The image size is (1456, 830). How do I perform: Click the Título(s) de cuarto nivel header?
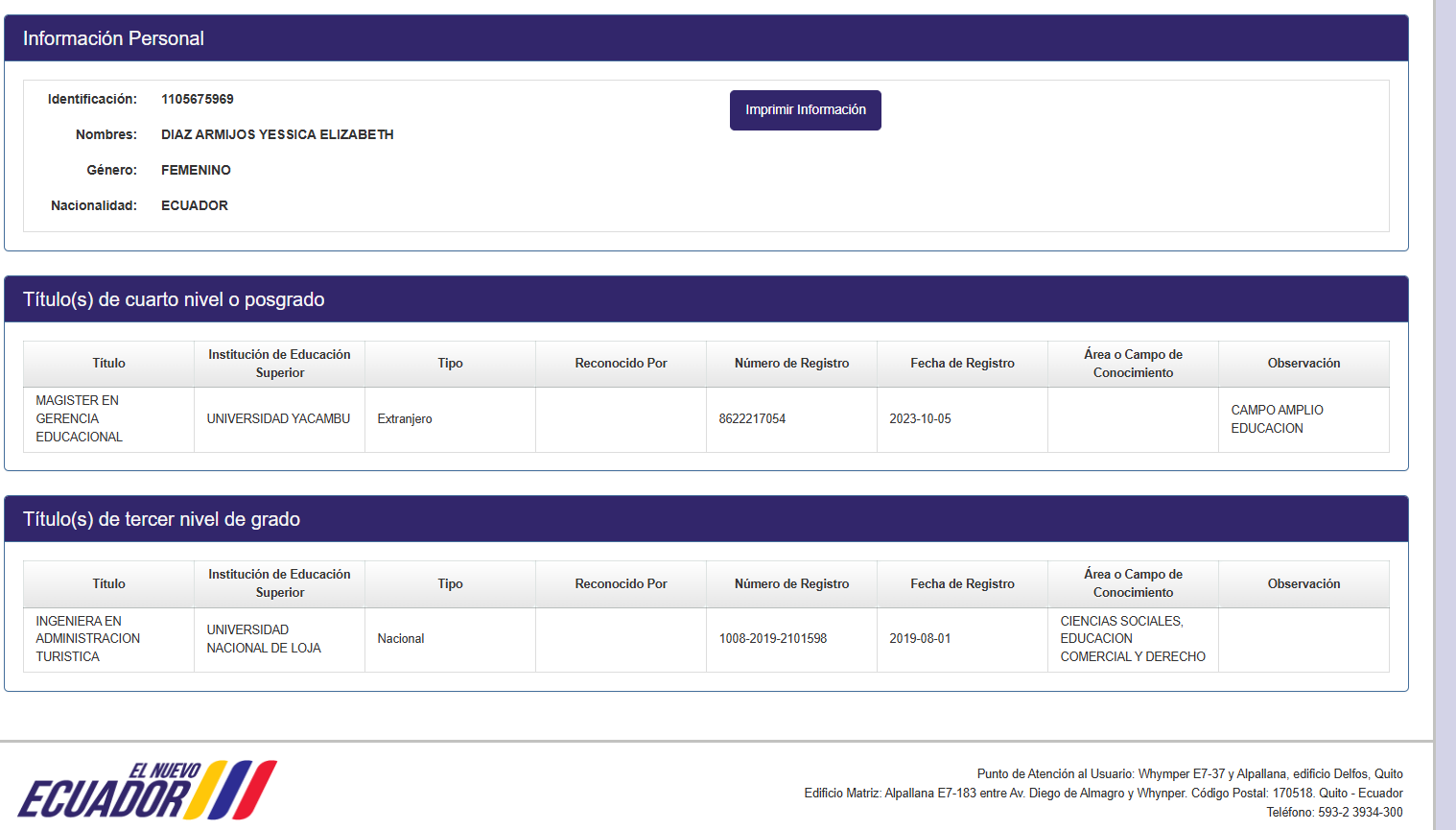(x=174, y=299)
